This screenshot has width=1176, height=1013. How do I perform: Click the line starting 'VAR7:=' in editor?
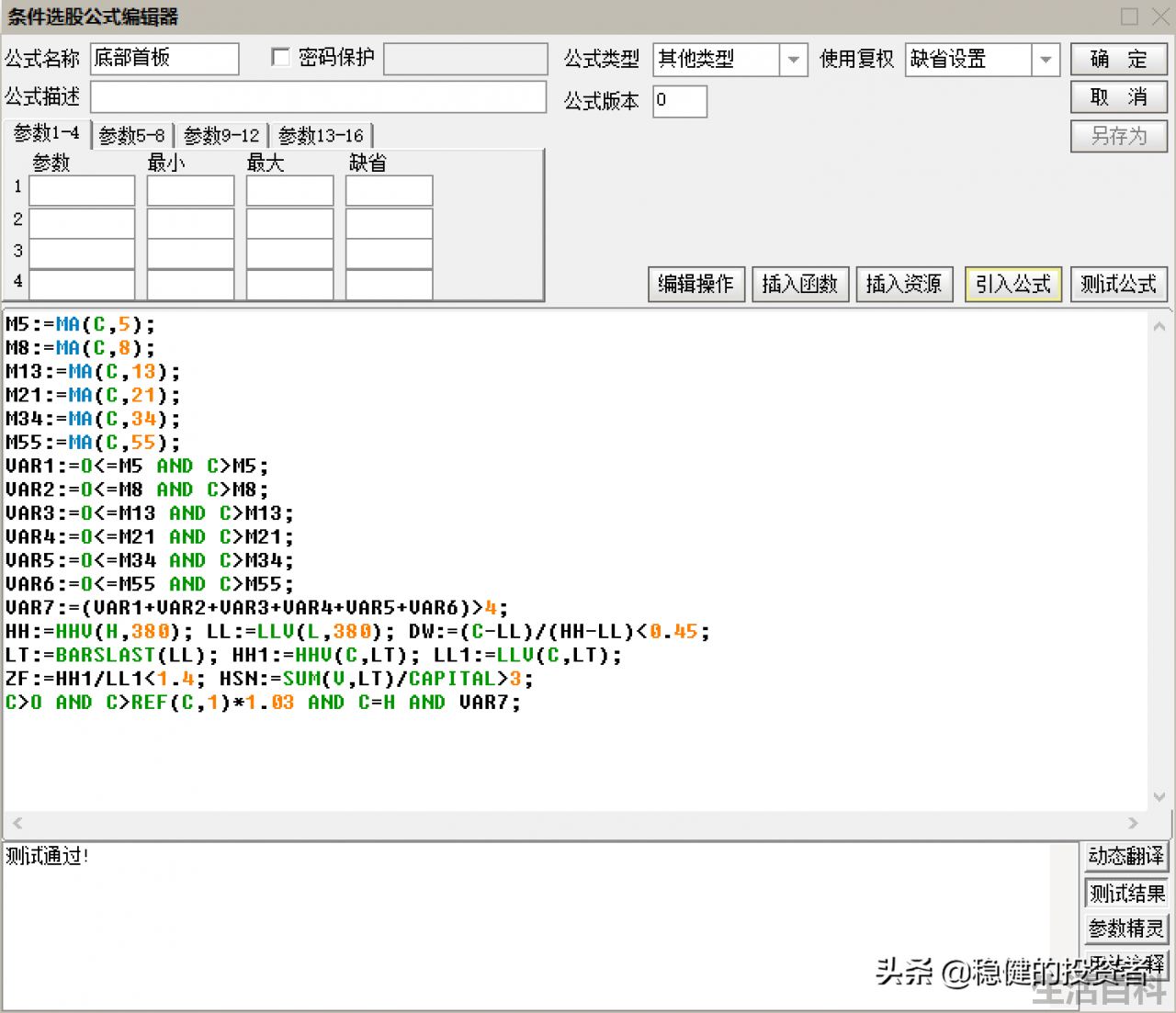[x=256, y=608]
